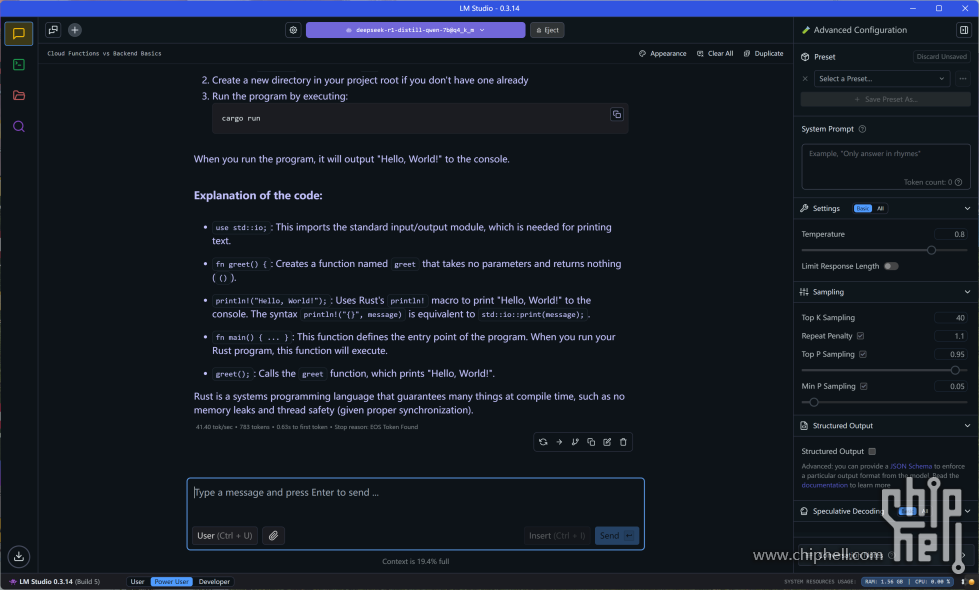Open preset options three-dot menu
This screenshot has width=979, height=590.
click(x=963, y=79)
